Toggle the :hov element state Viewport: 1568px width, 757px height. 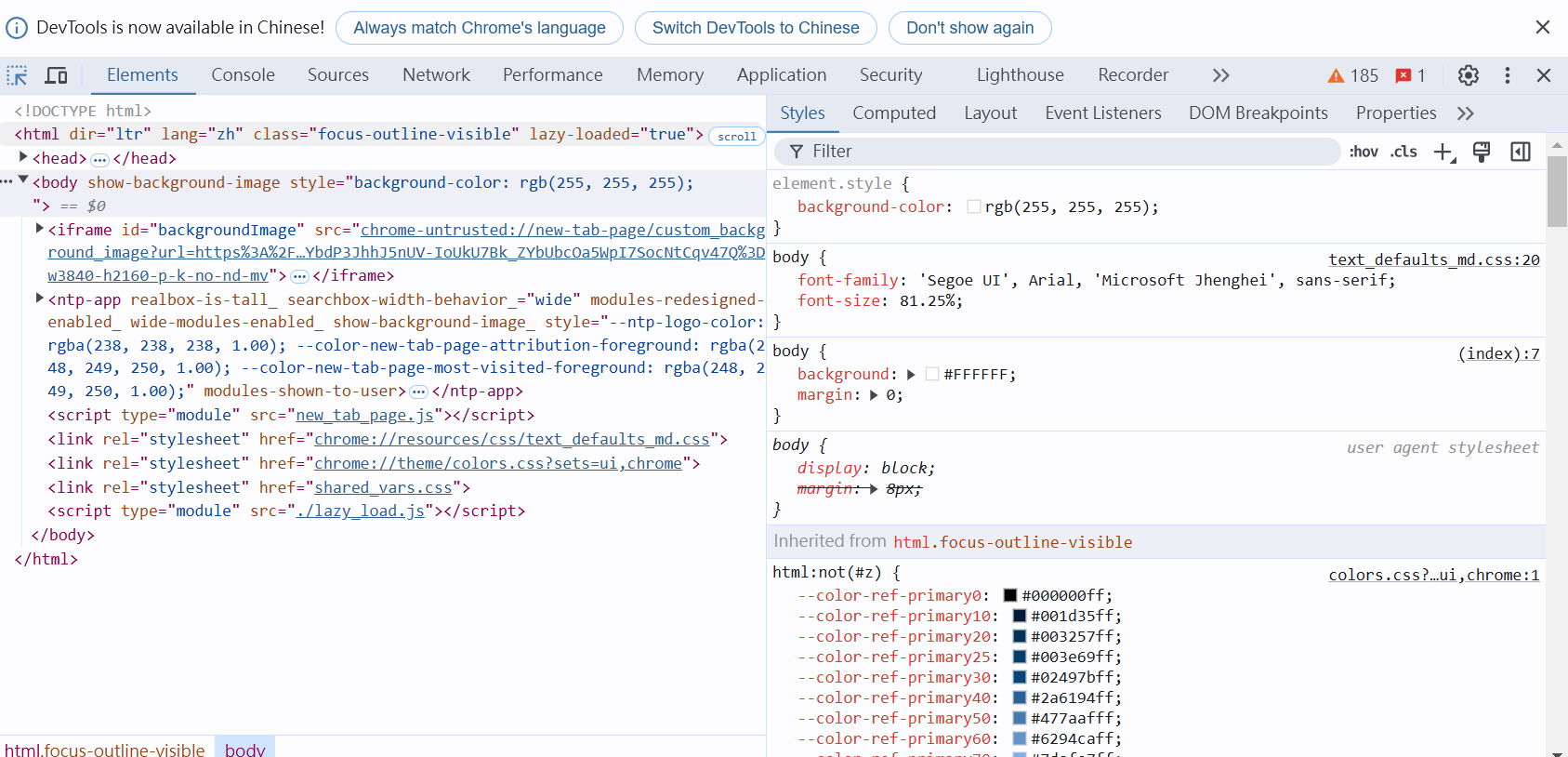(1364, 152)
